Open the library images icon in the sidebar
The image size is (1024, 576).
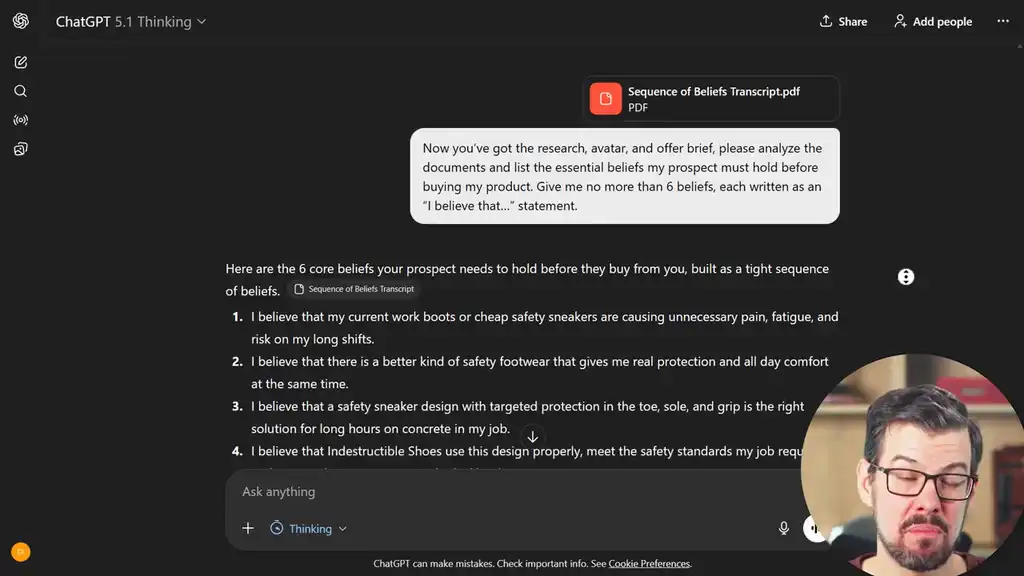point(20,149)
